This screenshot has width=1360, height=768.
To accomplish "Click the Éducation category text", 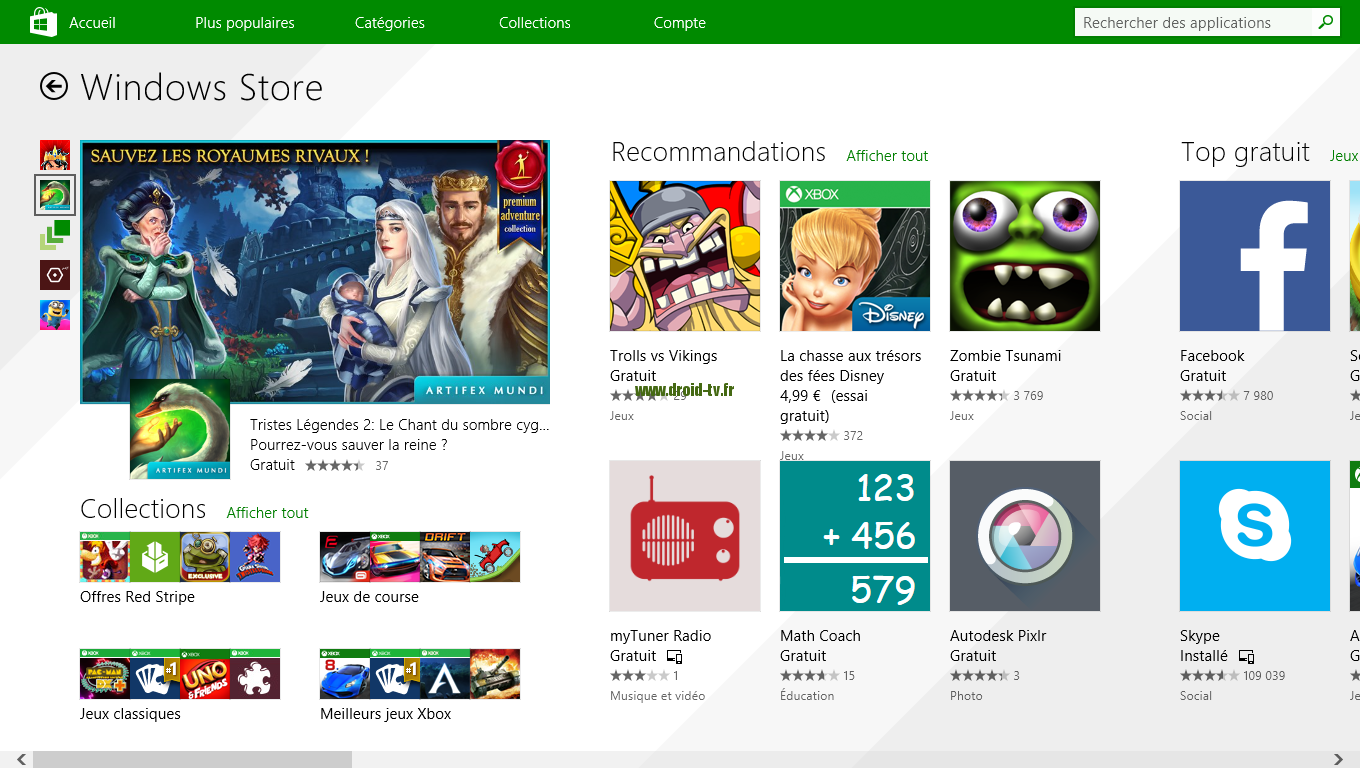I will click(x=807, y=696).
